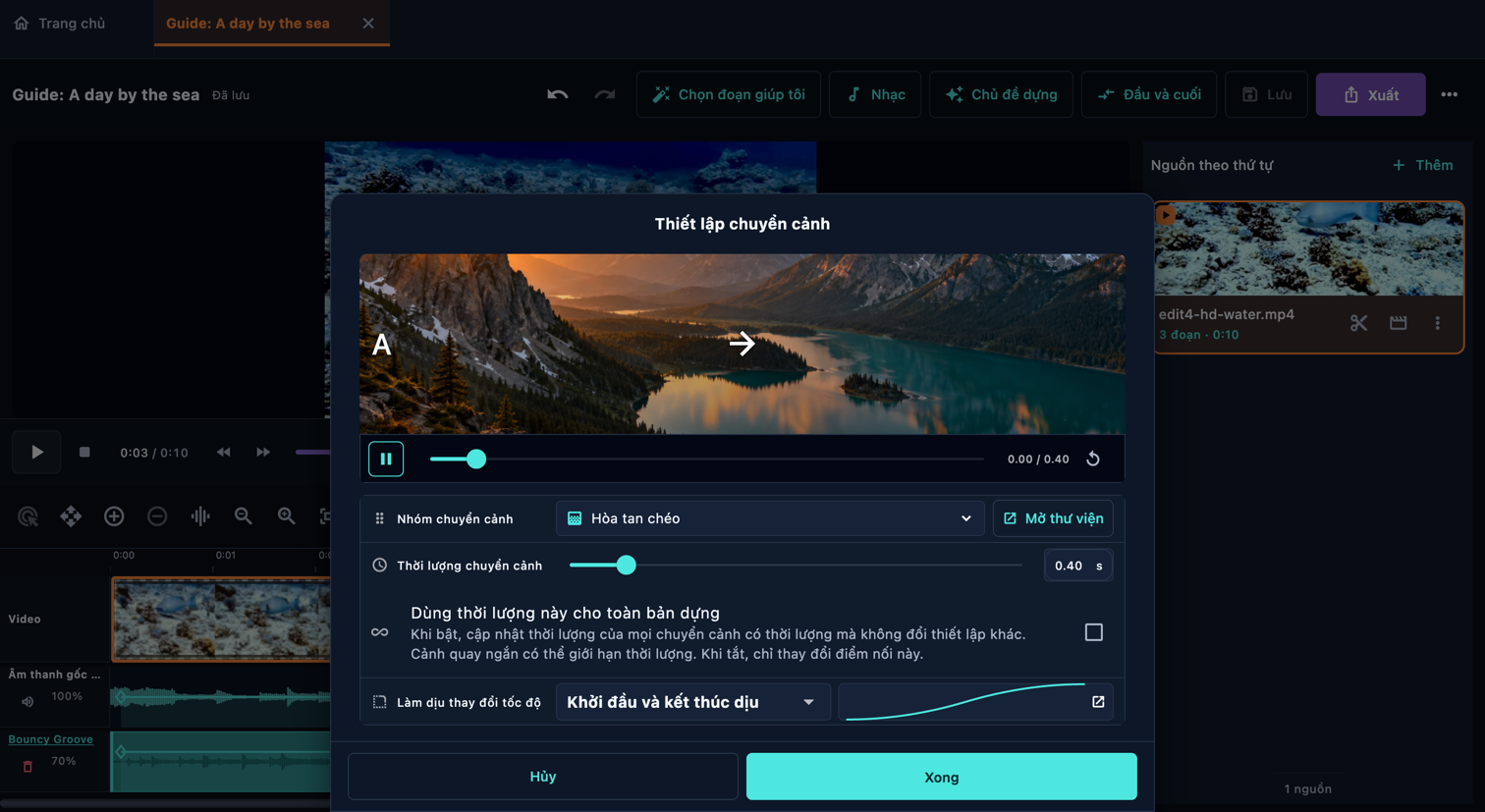Select the Guide: A day by the sea tab

pos(247,23)
